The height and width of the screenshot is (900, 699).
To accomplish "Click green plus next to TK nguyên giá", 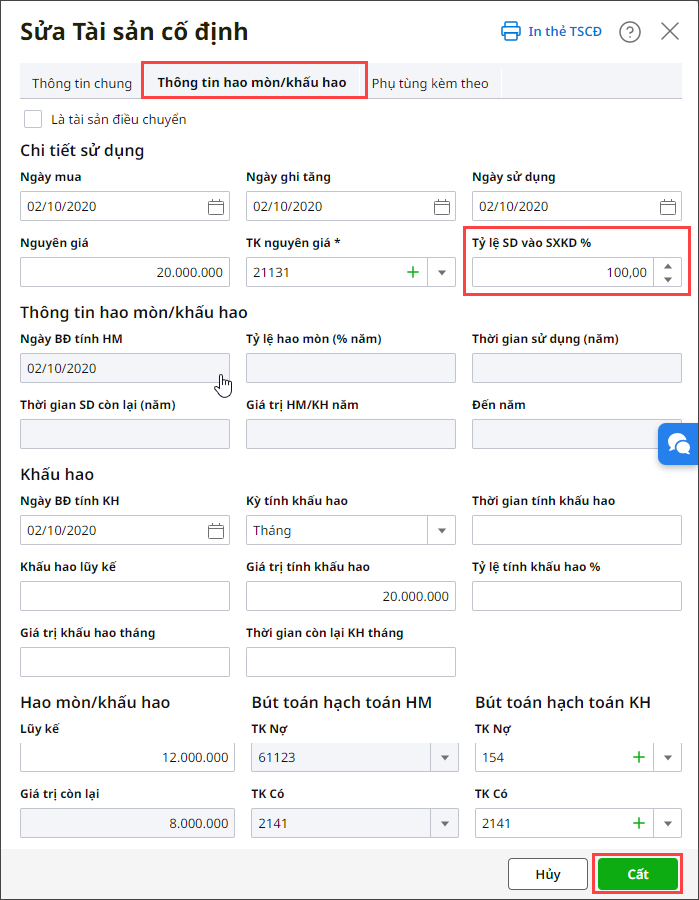I will coord(413,273).
